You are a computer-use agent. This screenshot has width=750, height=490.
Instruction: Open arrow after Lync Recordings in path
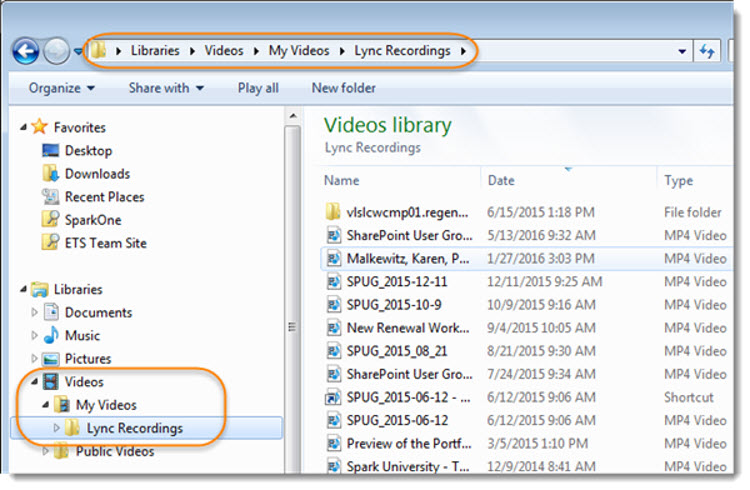coord(463,51)
